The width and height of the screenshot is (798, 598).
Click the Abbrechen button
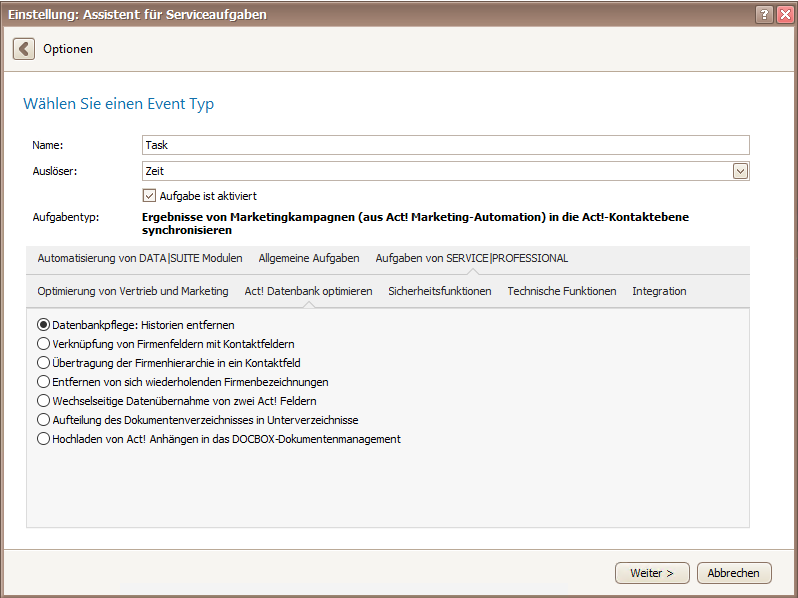click(x=734, y=573)
